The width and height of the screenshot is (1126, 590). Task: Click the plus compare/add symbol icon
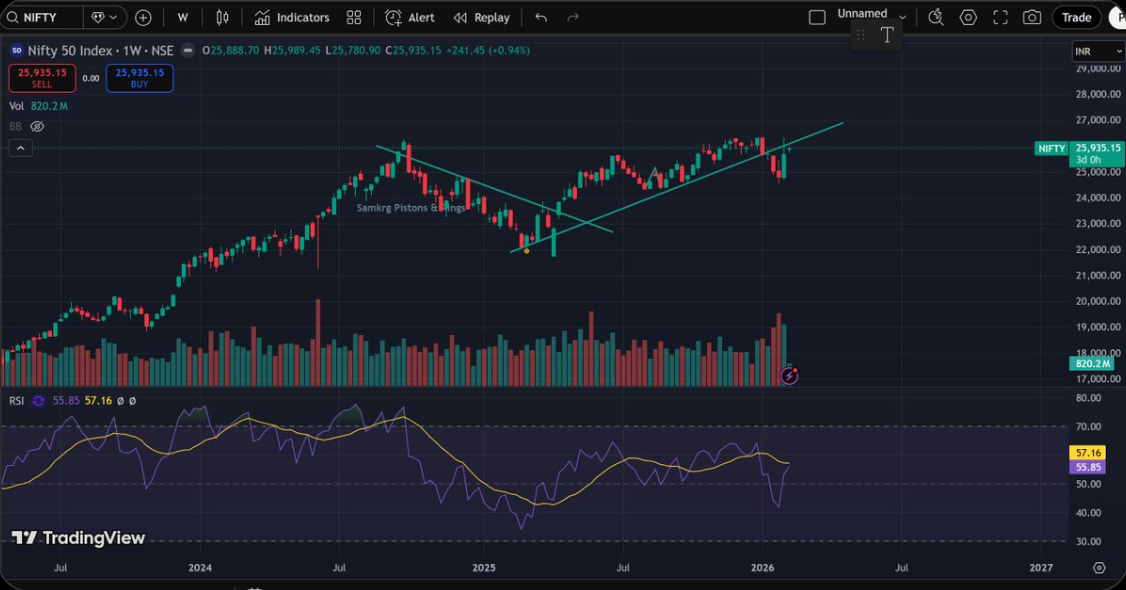click(x=143, y=17)
